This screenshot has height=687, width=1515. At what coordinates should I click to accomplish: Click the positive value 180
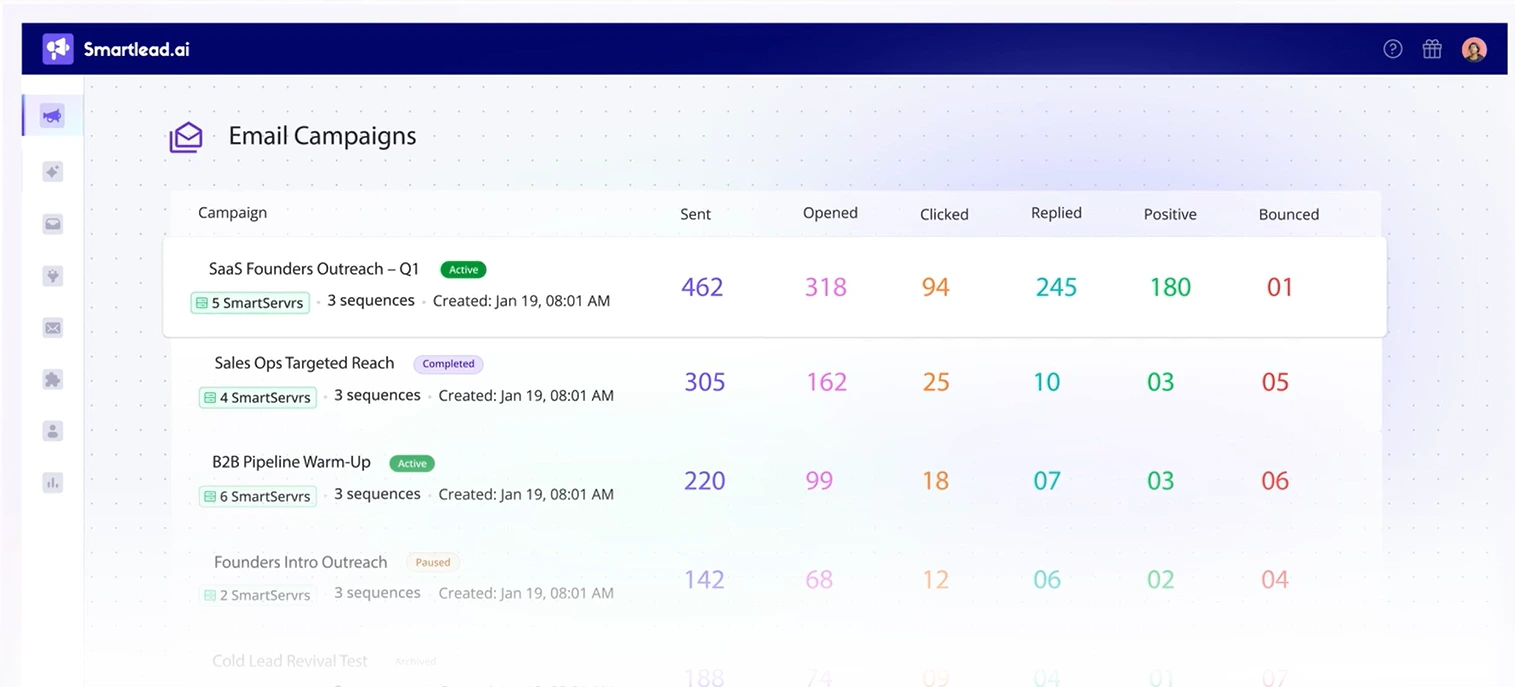[x=1170, y=287]
